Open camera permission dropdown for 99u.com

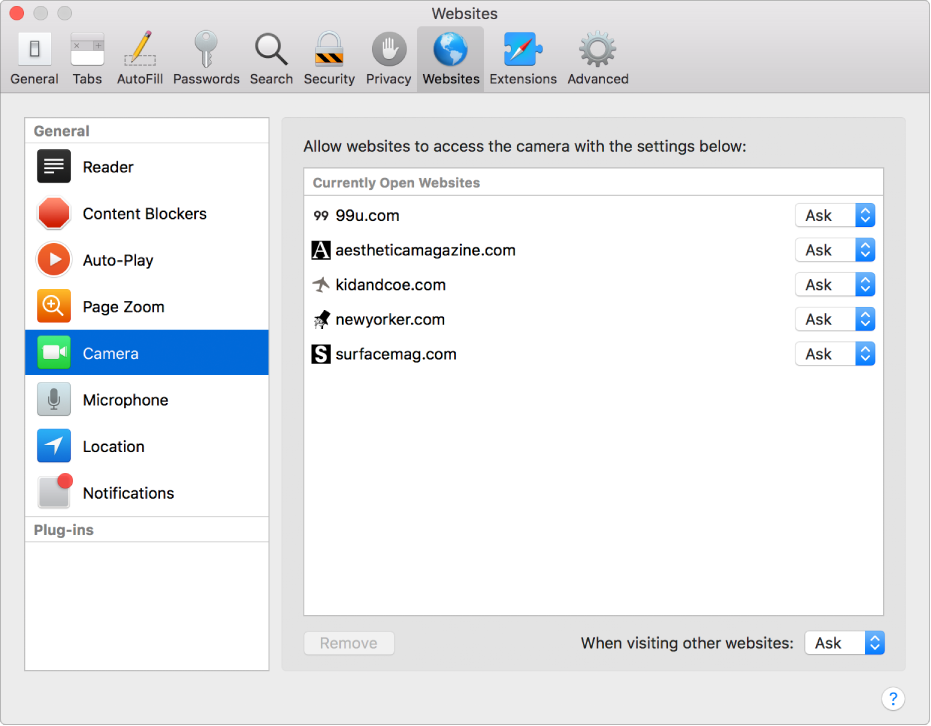coord(835,216)
